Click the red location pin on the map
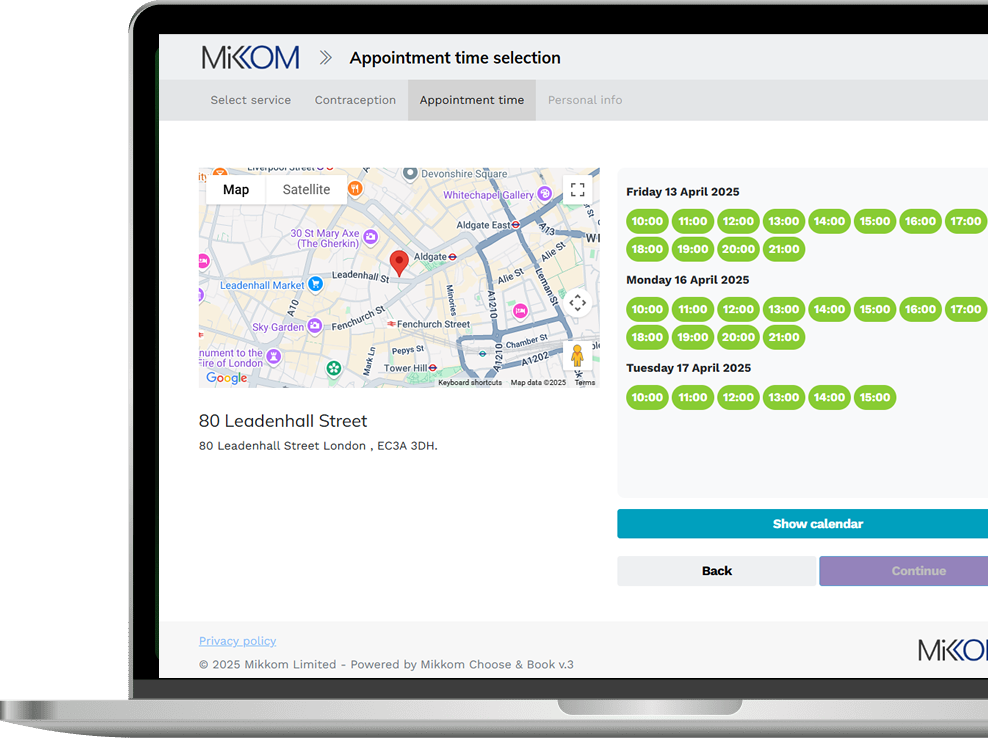The height and width of the screenshot is (738, 988). [x=399, y=263]
